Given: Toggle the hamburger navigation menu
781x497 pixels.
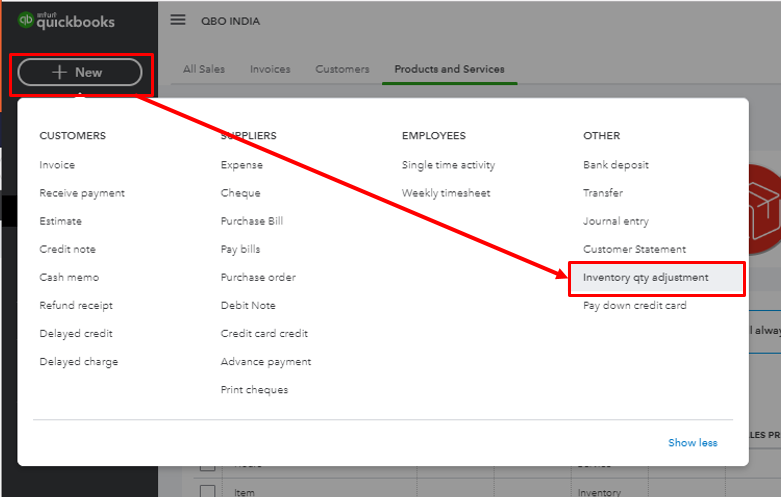Looking at the screenshot, I should pos(178,20).
